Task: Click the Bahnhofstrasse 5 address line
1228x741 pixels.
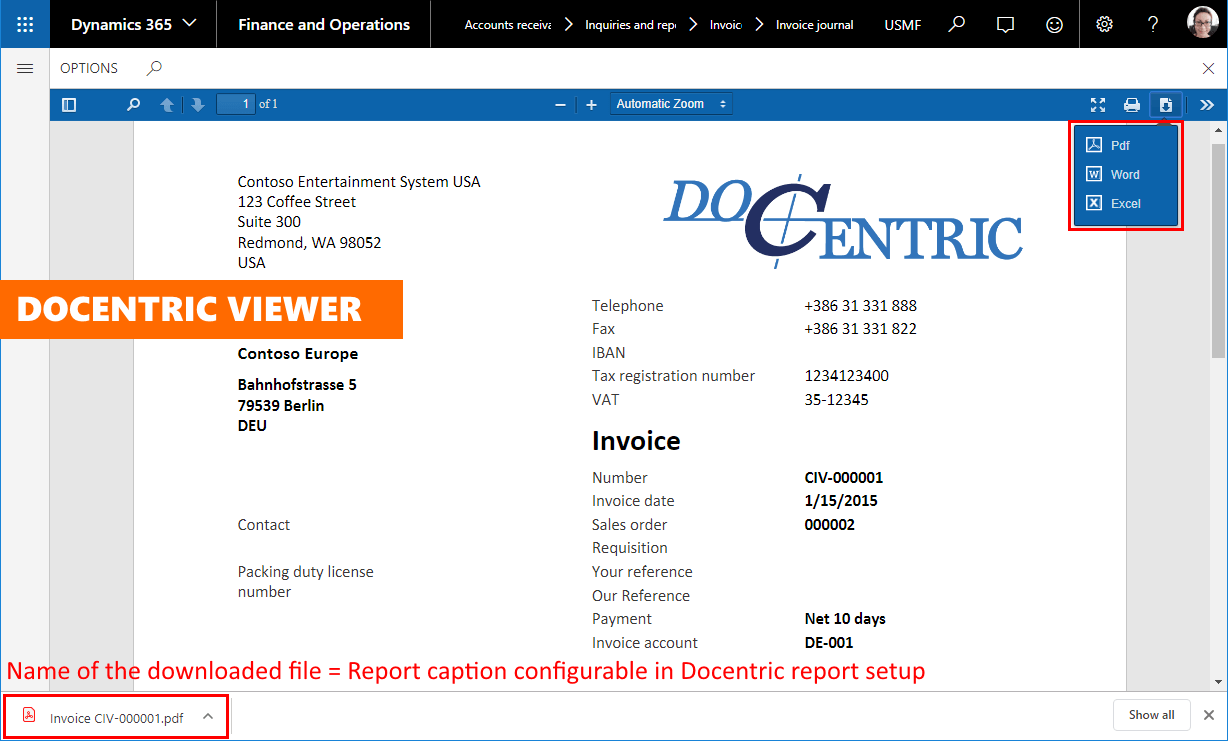Action: tap(297, 384)
